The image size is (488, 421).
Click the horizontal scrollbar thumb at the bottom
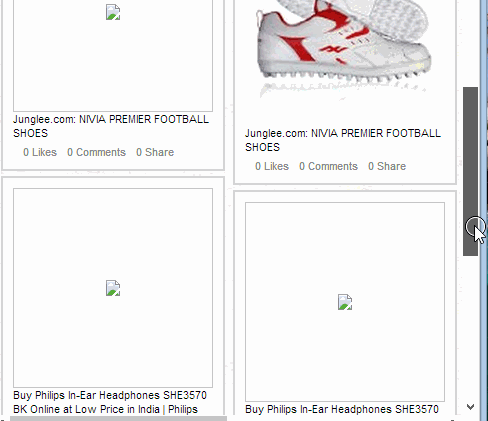tap(118, 418)
